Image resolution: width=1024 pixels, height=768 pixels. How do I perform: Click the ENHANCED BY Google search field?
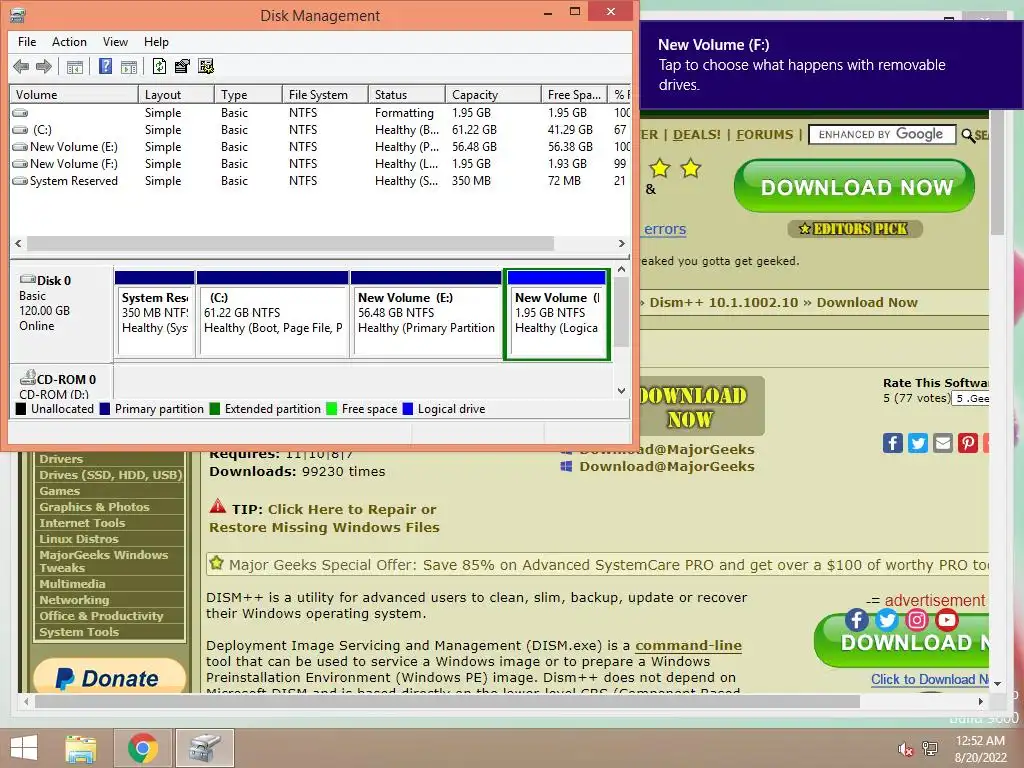tap(882, 135)
